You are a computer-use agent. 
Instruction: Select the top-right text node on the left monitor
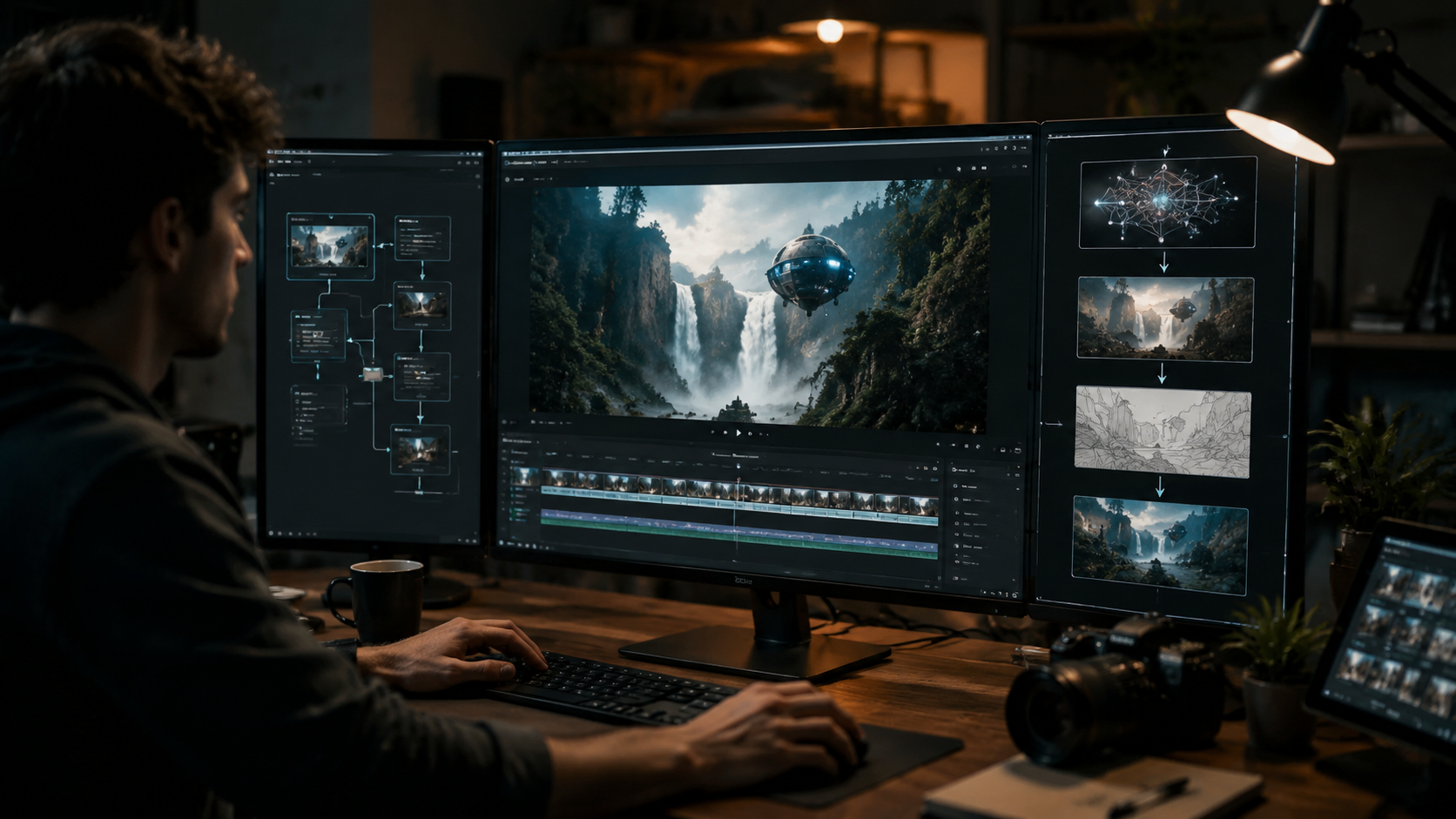coord(423,237)
